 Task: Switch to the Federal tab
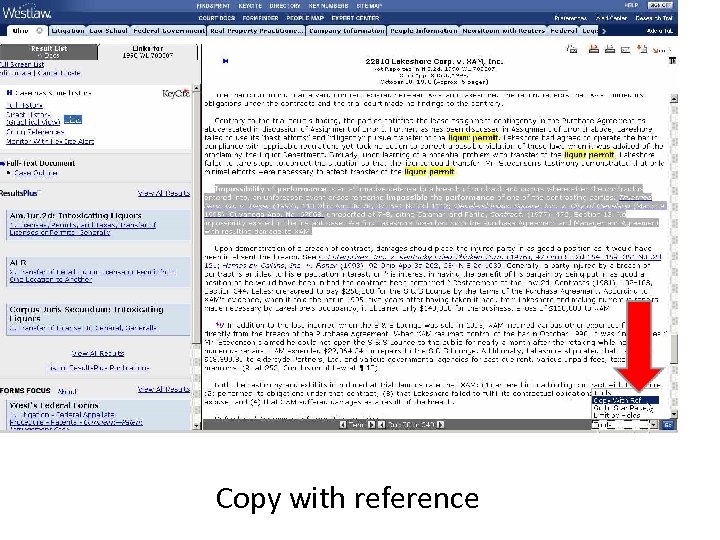(x=563, y=31)
